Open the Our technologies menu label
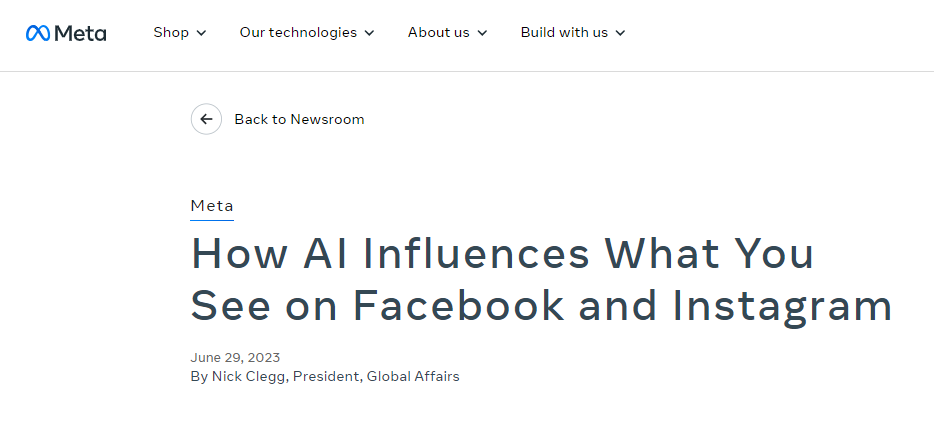The height and width of the screenshot is (427, 934). [298, 32]
